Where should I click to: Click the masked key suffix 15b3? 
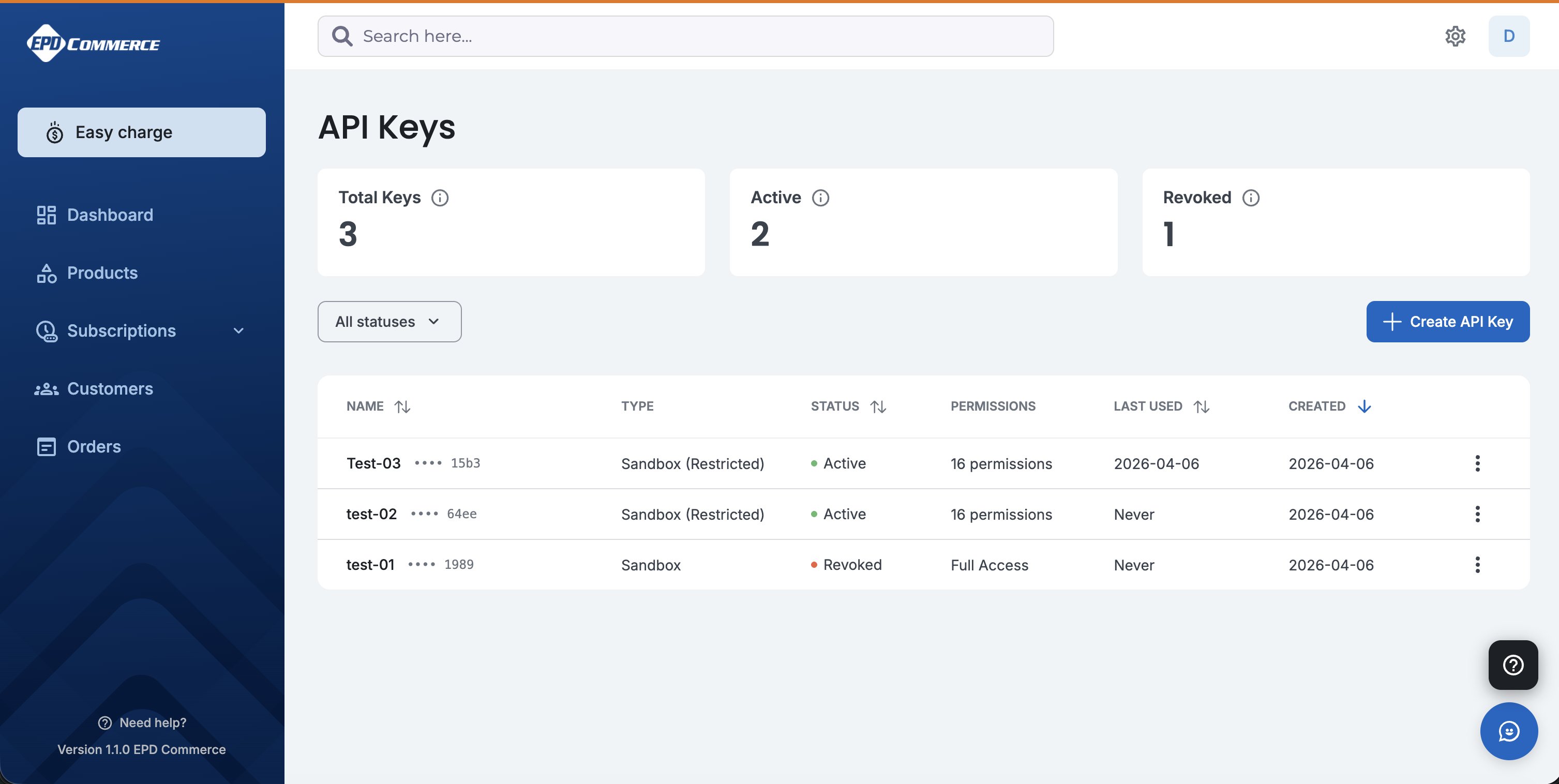point(466,463)
